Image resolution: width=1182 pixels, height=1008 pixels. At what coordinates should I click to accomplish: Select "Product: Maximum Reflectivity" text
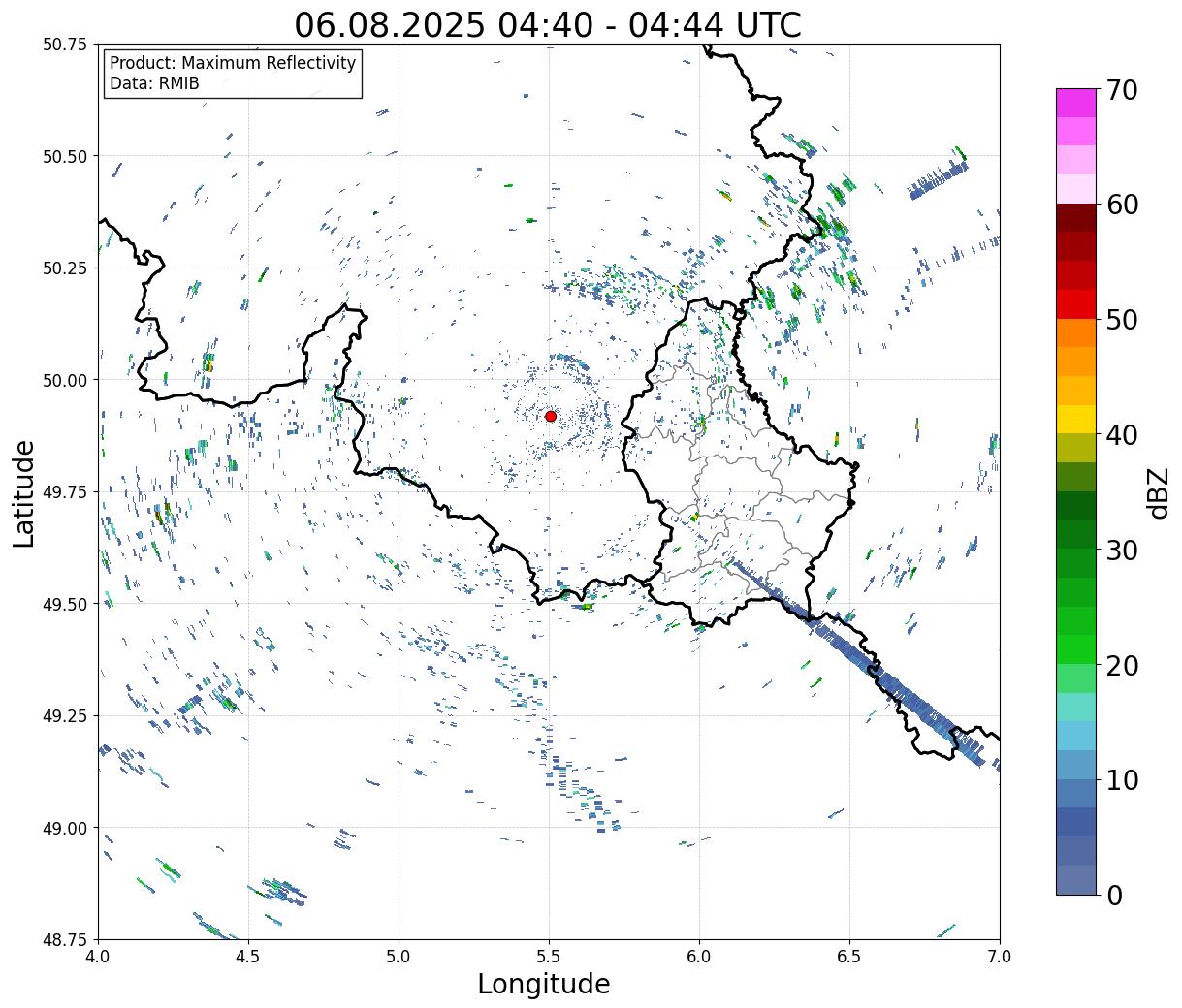pos(233,63)
